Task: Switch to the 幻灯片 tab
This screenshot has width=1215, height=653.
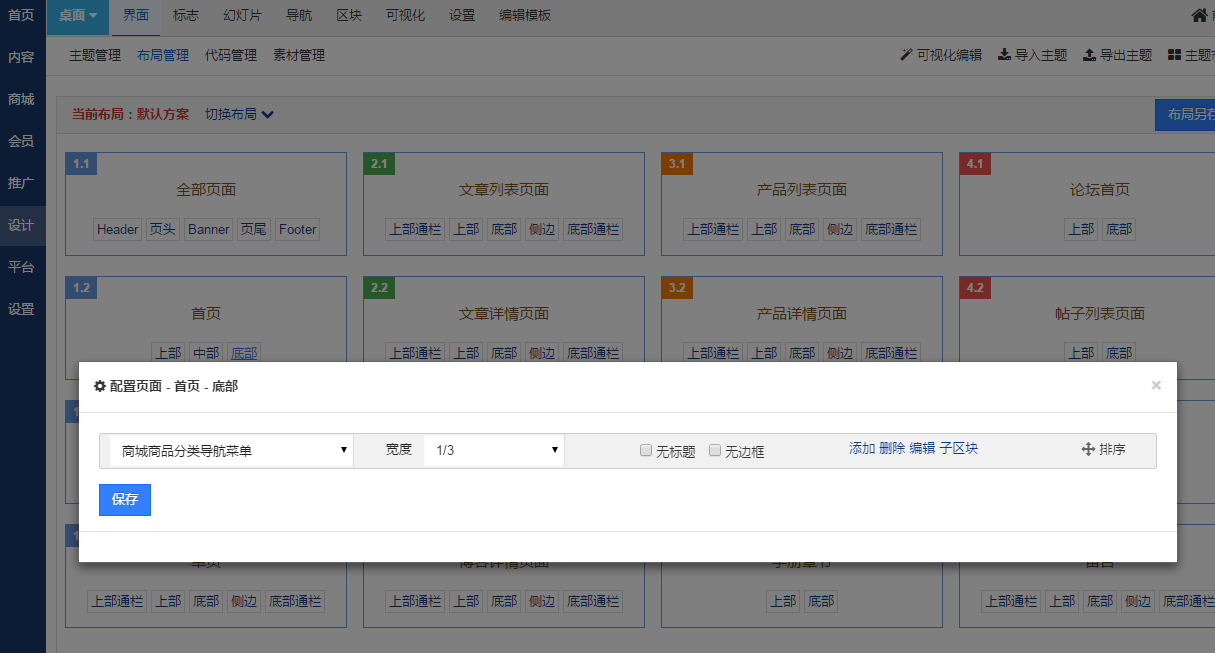Action: (x=242, y=16)
